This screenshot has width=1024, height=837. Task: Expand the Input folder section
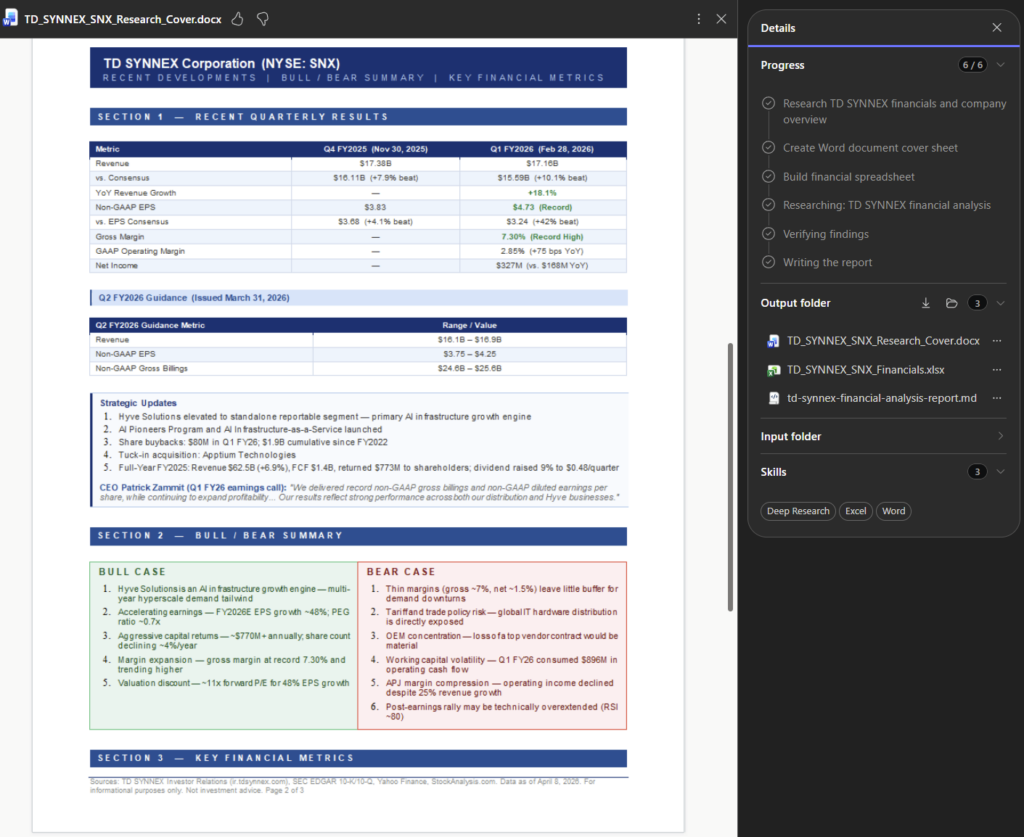point(1000,436)
